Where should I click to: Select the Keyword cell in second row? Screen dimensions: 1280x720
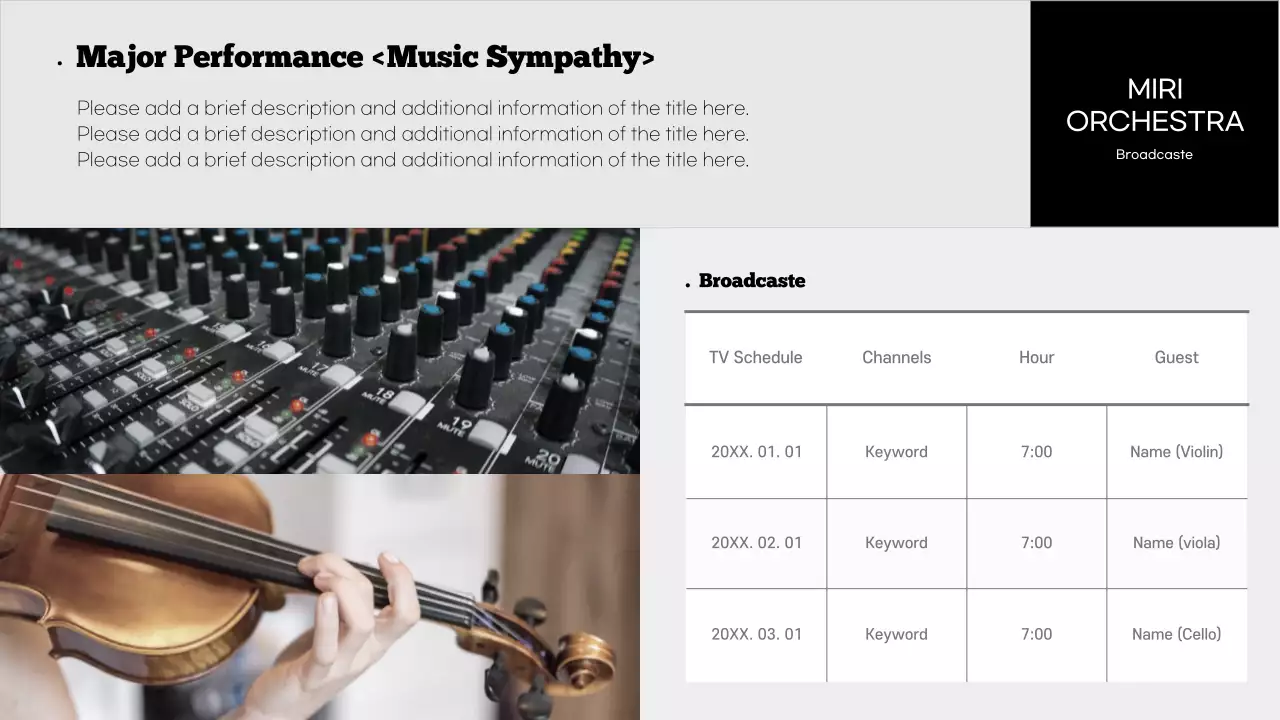coord(896,543)
